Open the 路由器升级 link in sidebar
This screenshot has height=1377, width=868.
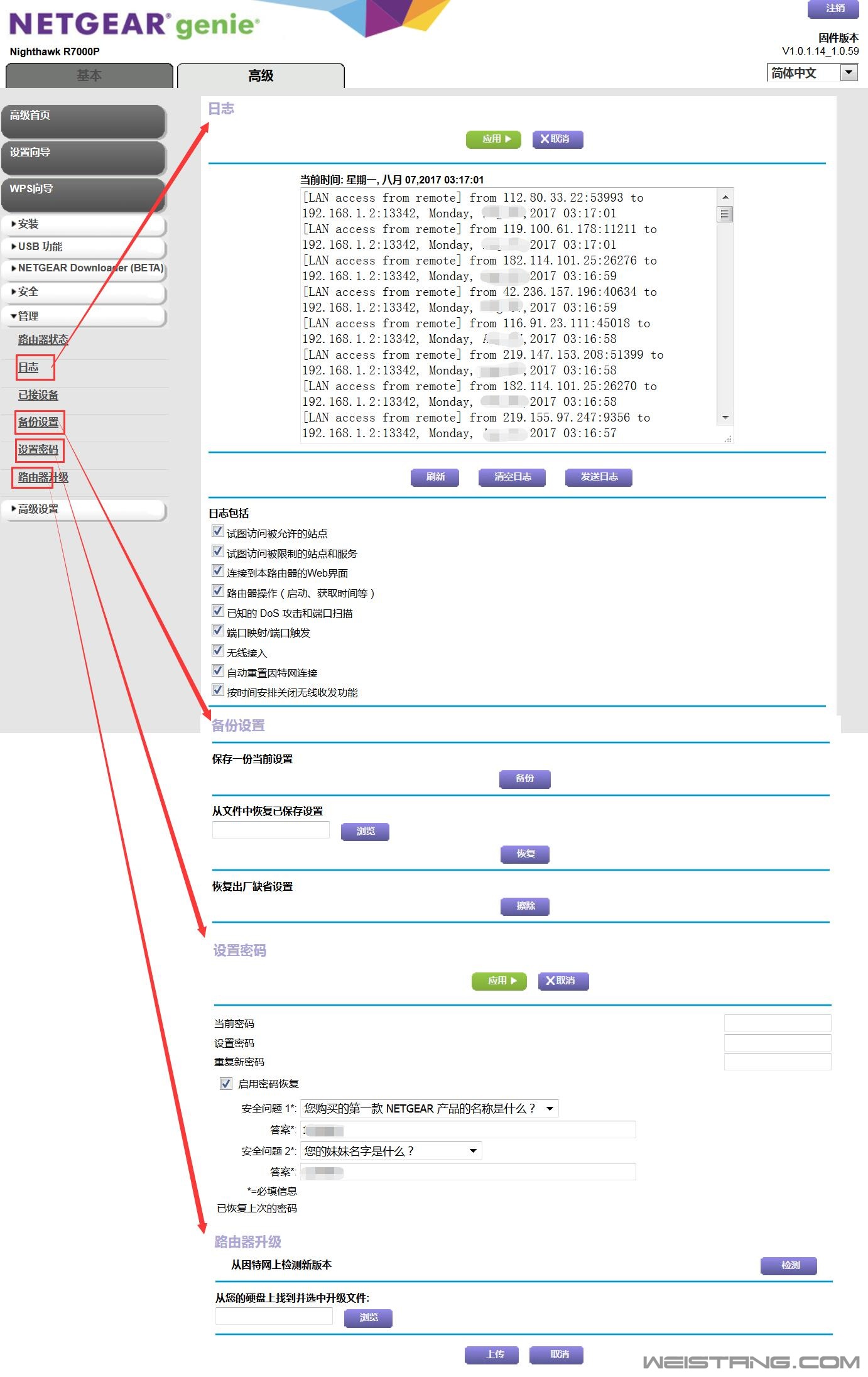[x=43, y=477]
